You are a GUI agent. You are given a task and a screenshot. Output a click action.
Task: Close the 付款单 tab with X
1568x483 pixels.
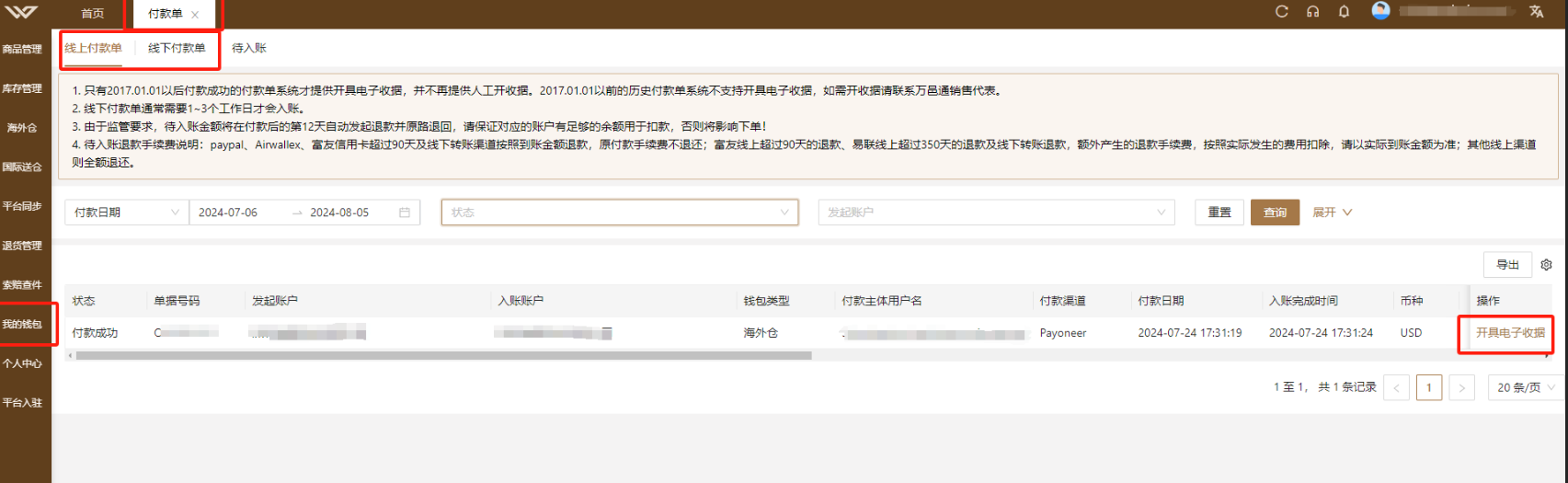pyautogui.click(x=195, y=15)
